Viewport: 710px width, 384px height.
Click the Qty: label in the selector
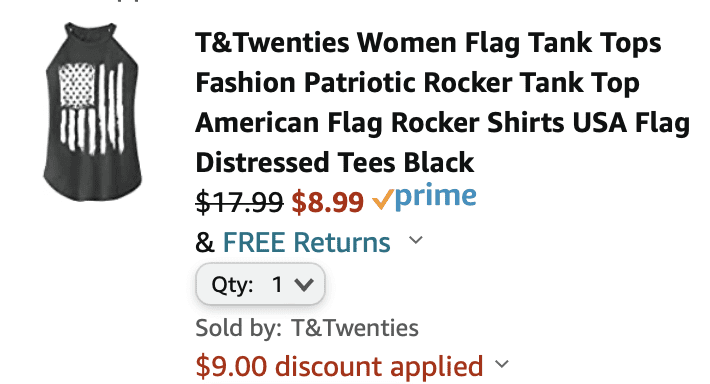232,285
